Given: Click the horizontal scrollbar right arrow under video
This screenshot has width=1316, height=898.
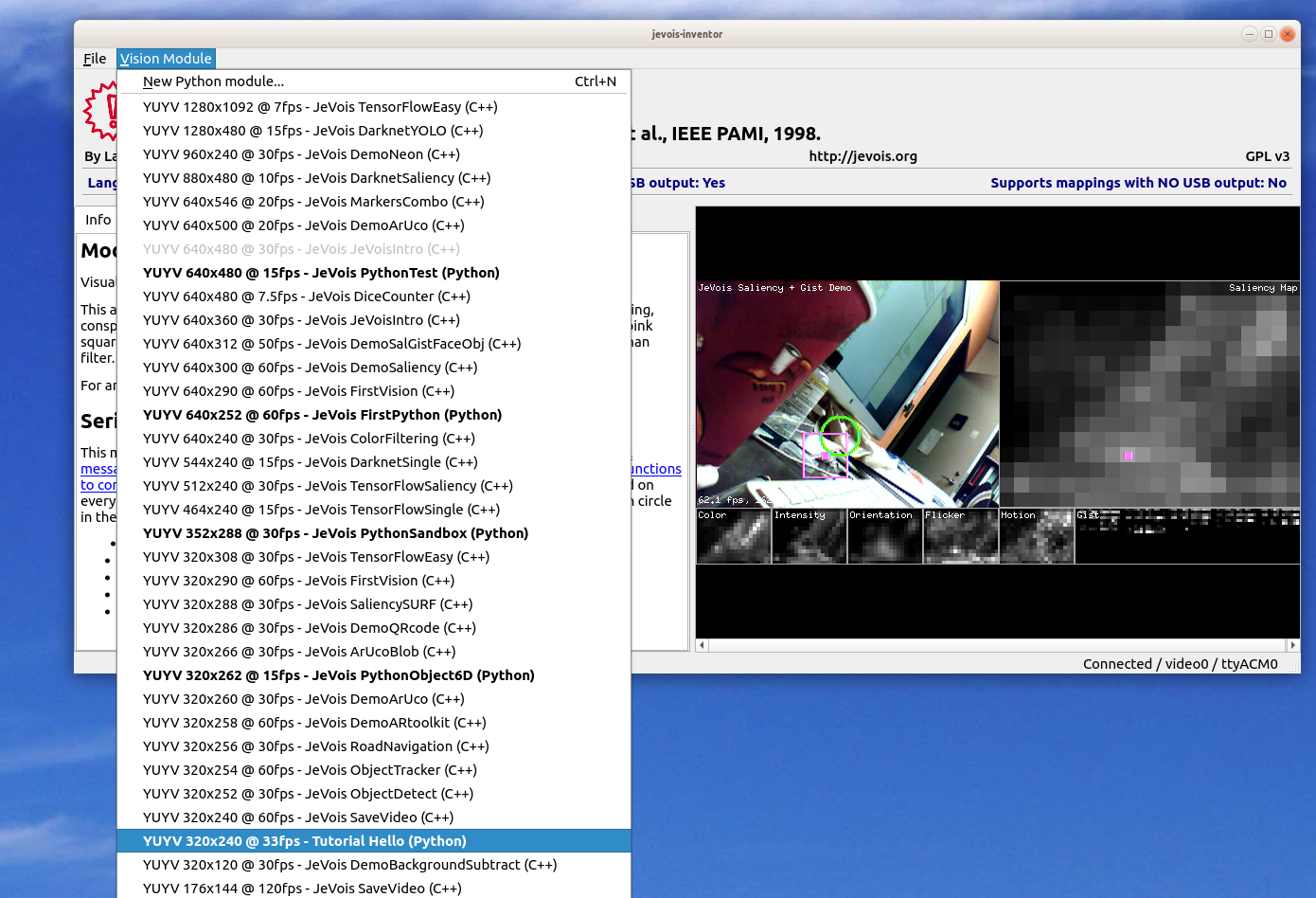Looking at the screenshot, I should (1293, 645).
